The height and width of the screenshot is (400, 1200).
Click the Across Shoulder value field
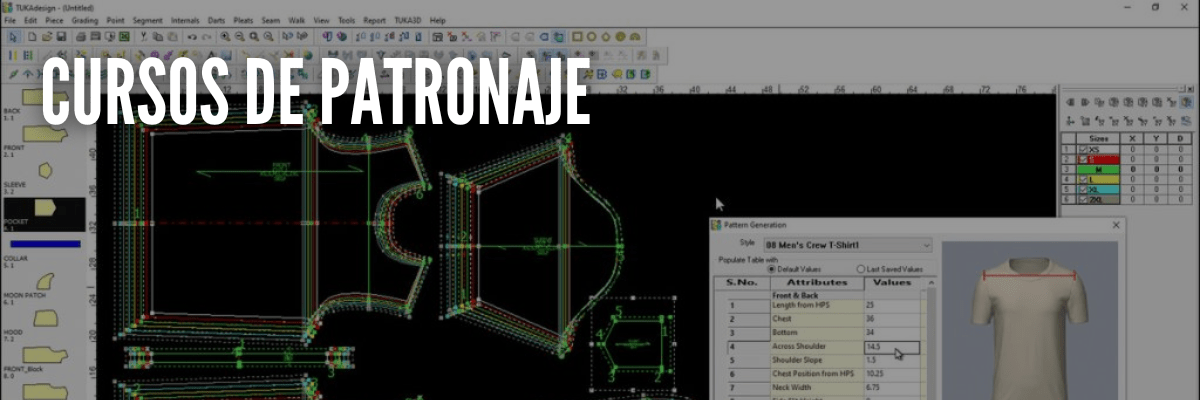[890, 346]
